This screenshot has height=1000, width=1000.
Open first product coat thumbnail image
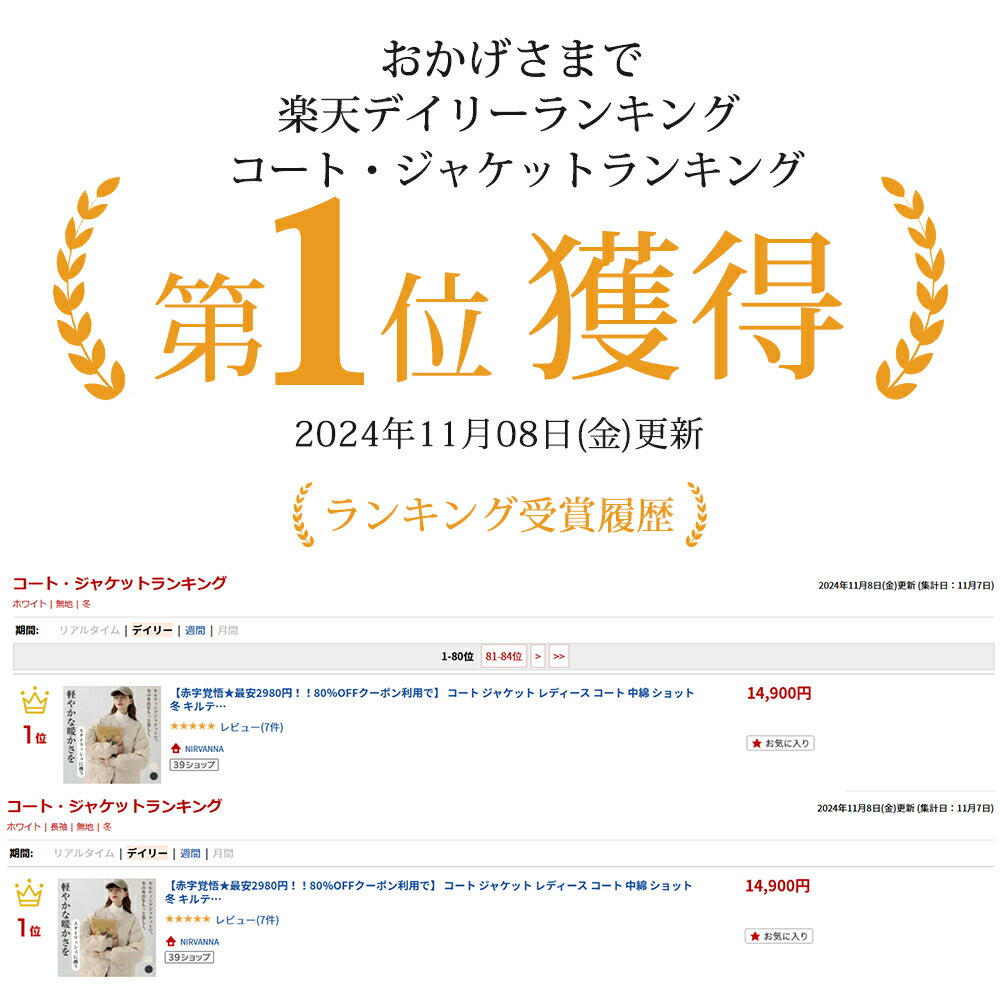click(112, 735)
